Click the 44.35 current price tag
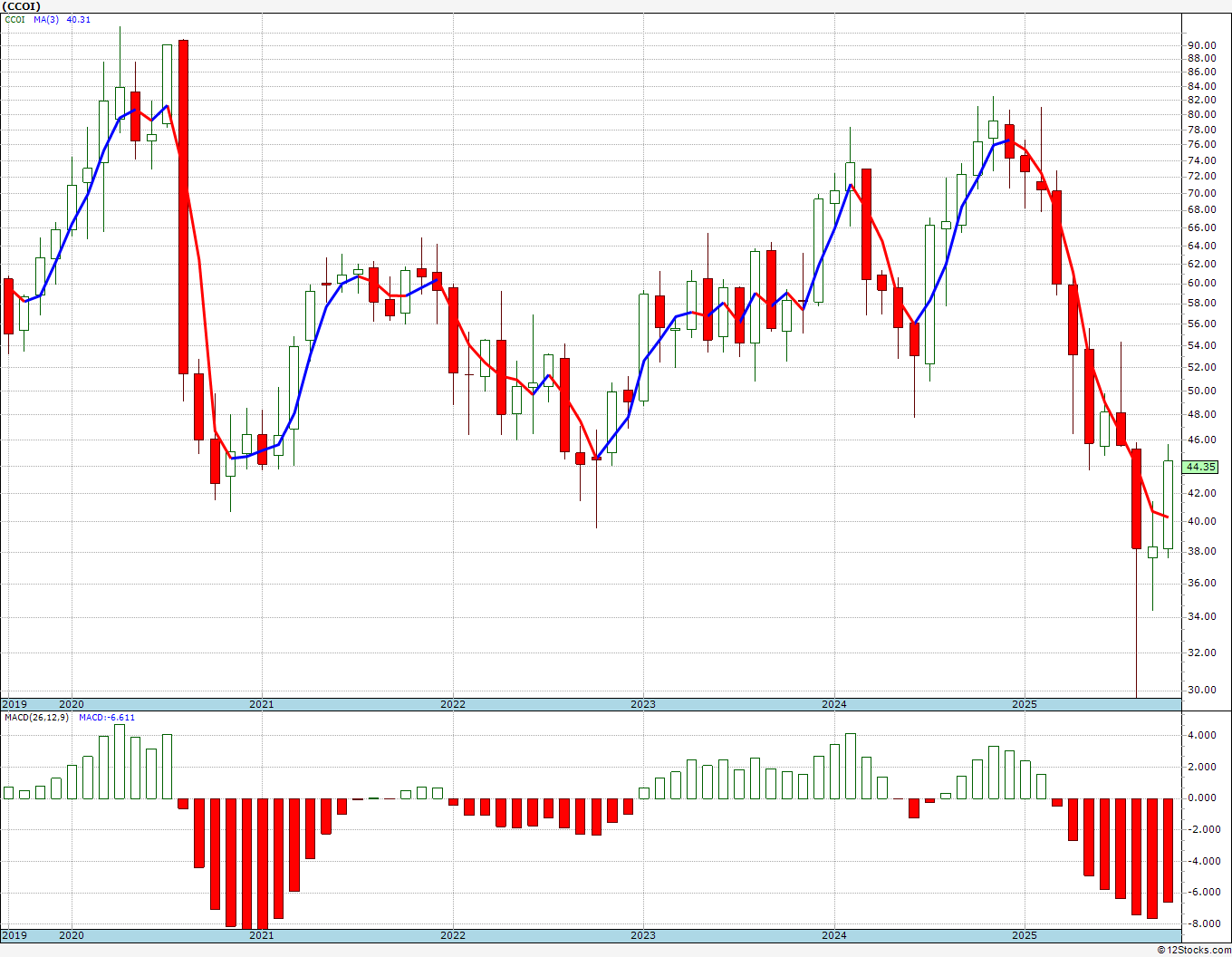 (1200, 467)
